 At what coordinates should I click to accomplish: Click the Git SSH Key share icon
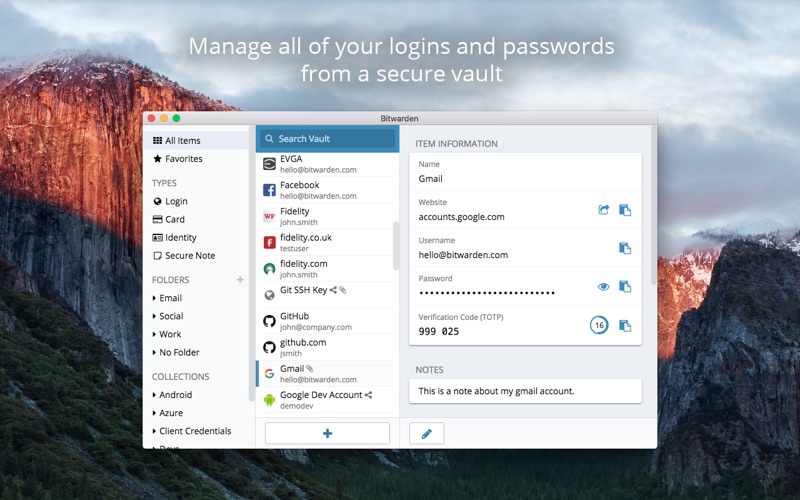click(333, 290)
